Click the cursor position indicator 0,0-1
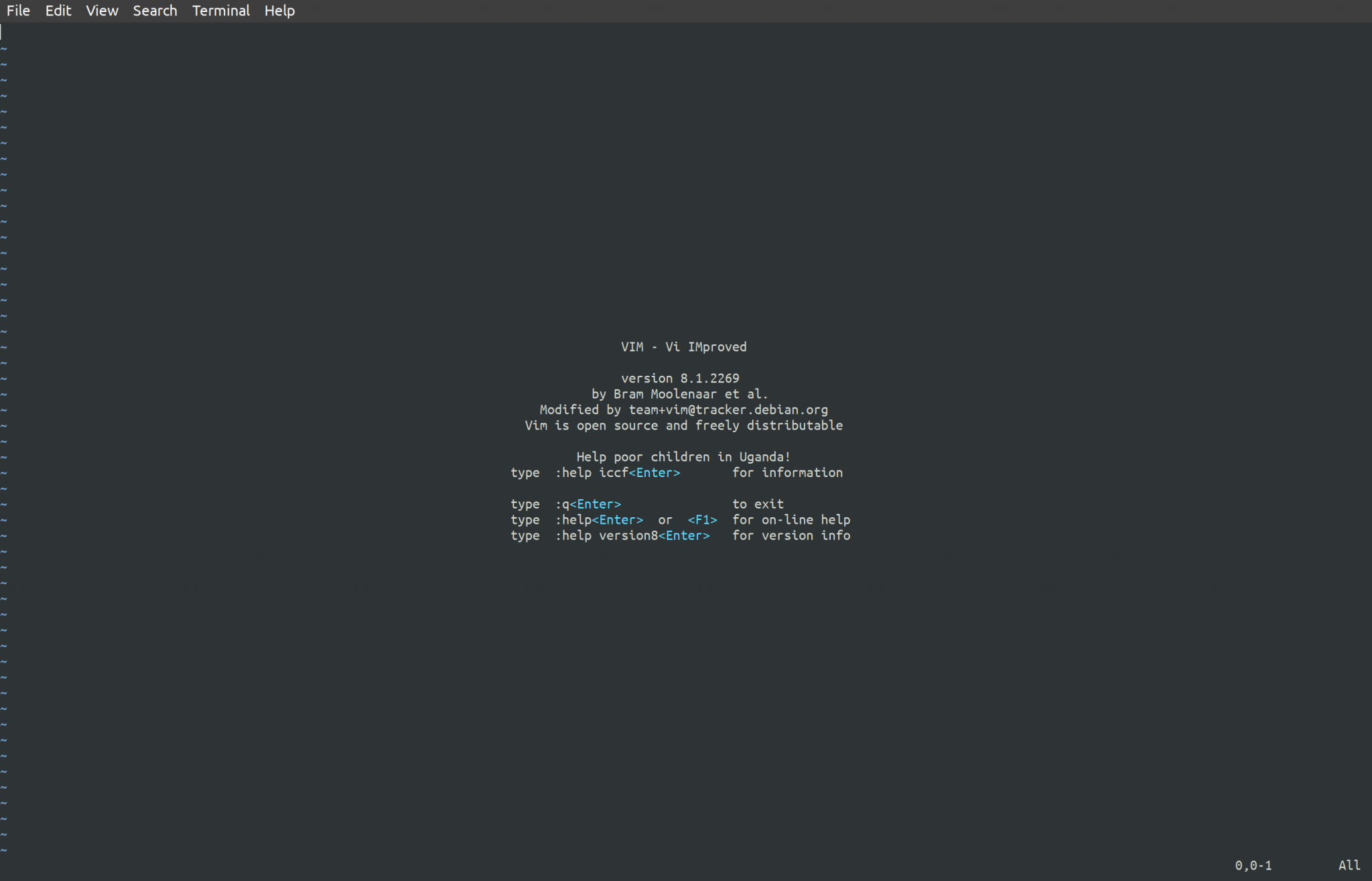1372x881 pixels. click(1254, 865)
